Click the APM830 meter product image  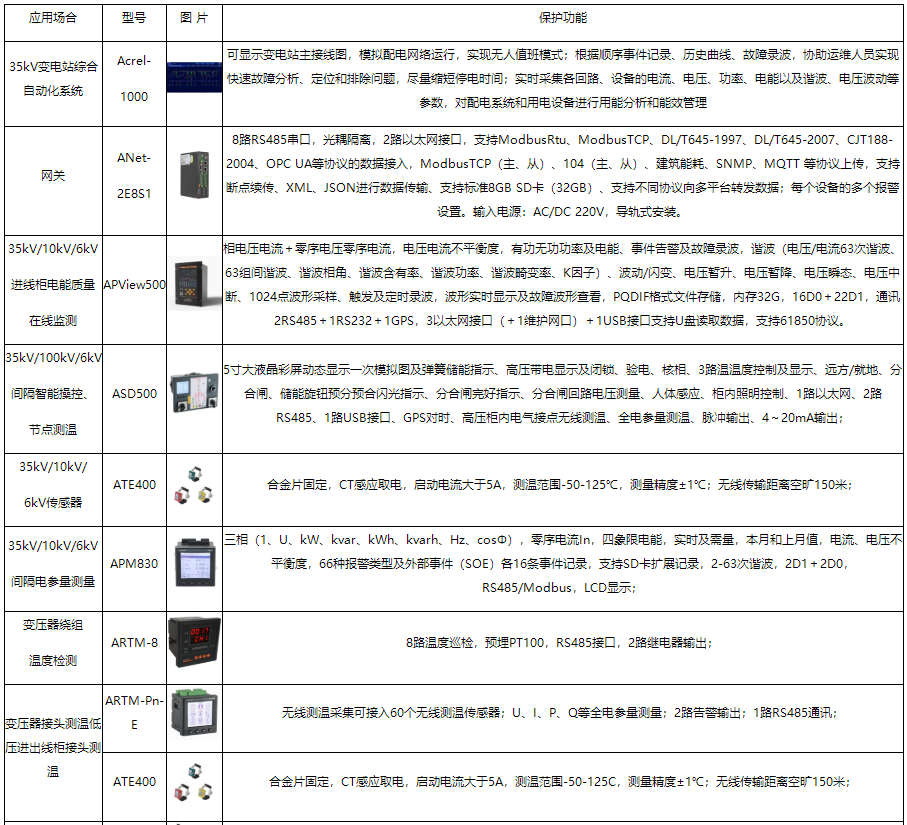pyautogui.click(x=194, y=563)
